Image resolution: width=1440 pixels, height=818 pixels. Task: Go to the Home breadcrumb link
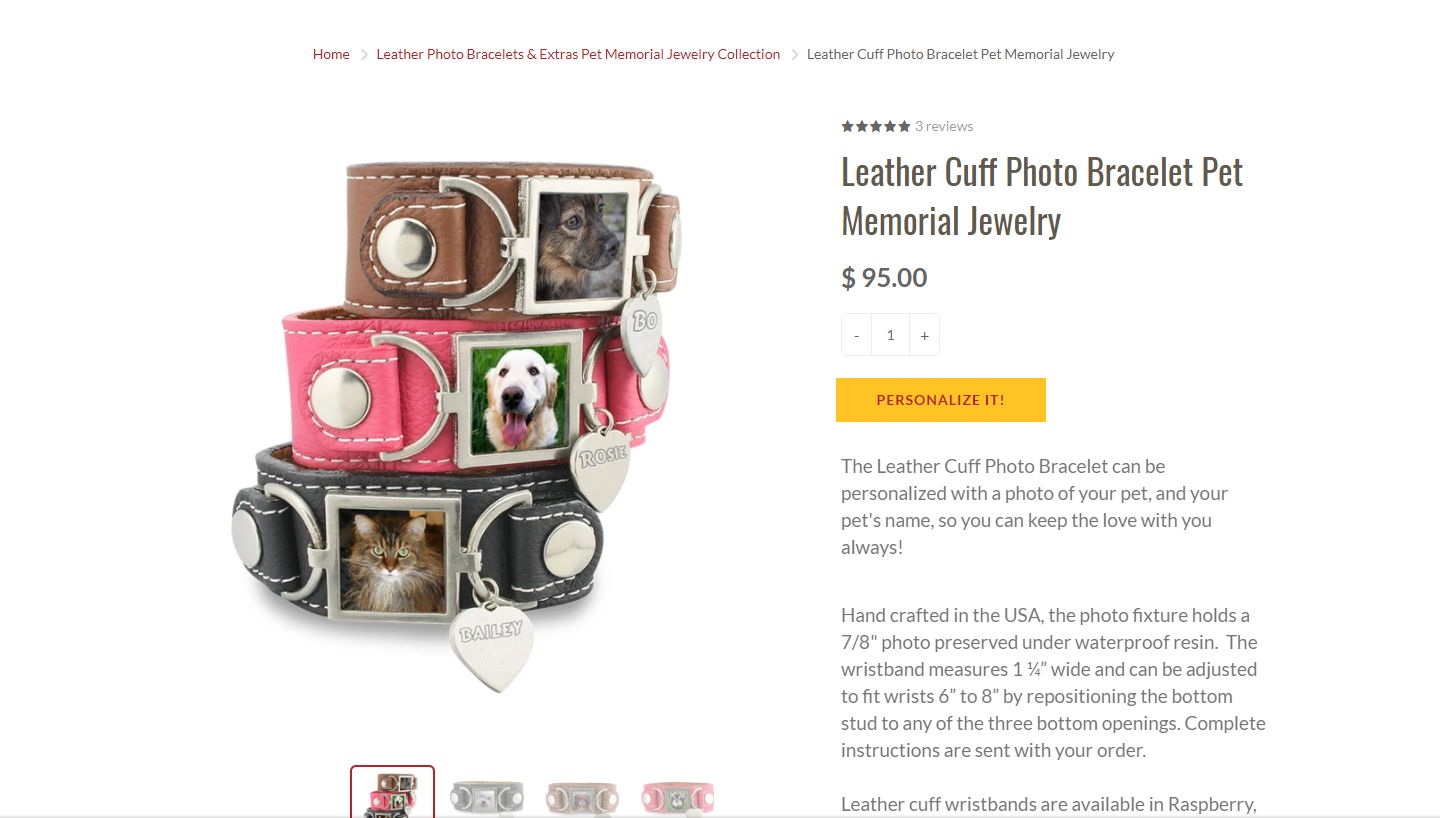(331, 54)
